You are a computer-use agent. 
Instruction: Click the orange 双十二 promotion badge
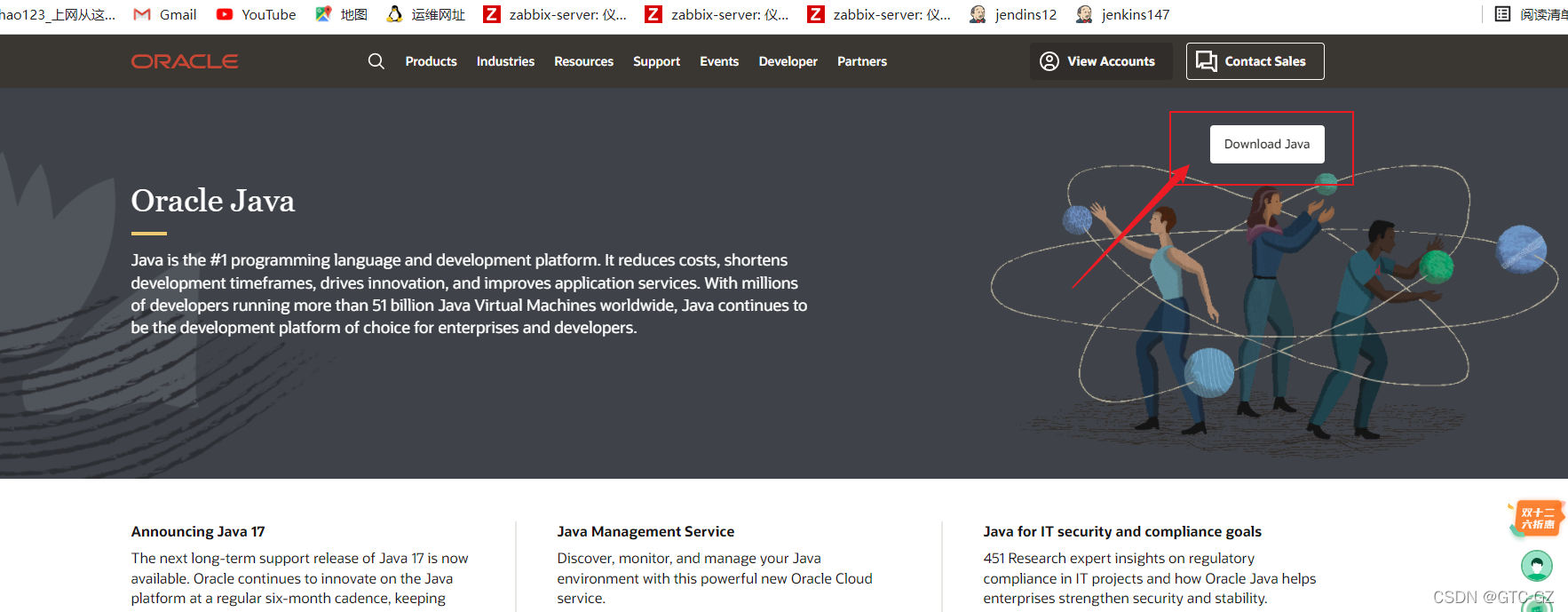[x=1537, y=518]
